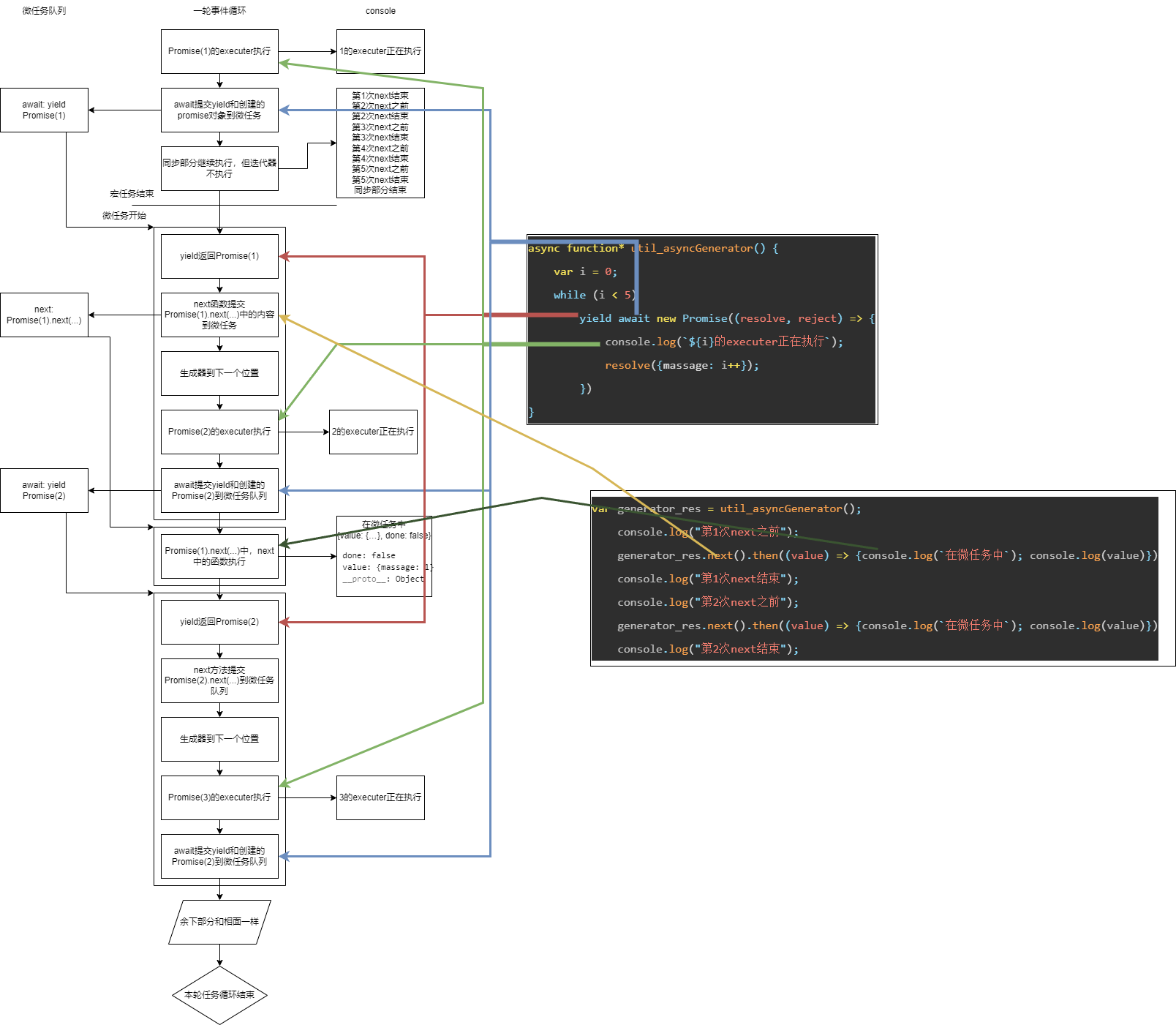Select the 2的executer正在执行 console box

point(373,432)
